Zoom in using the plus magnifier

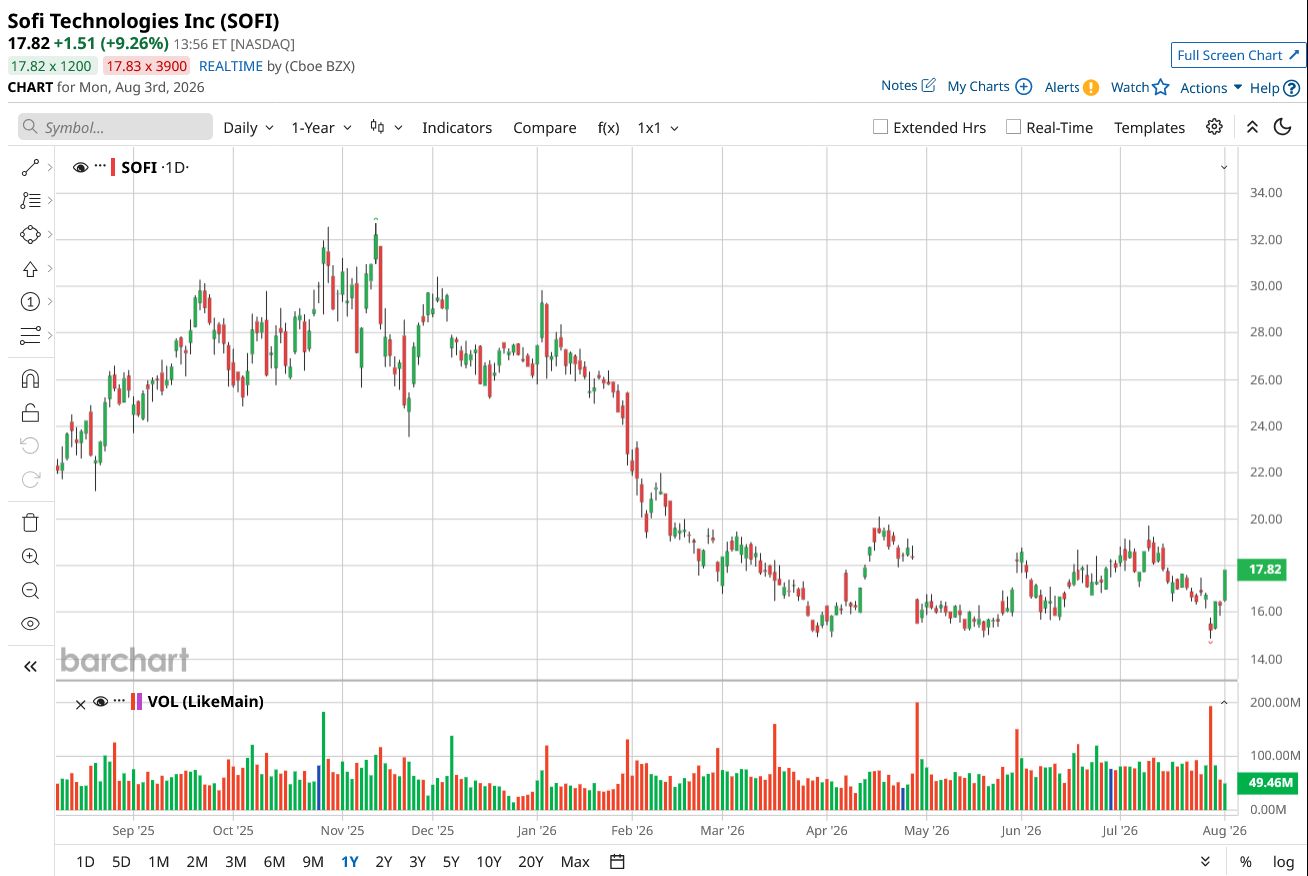pos(30,557)
